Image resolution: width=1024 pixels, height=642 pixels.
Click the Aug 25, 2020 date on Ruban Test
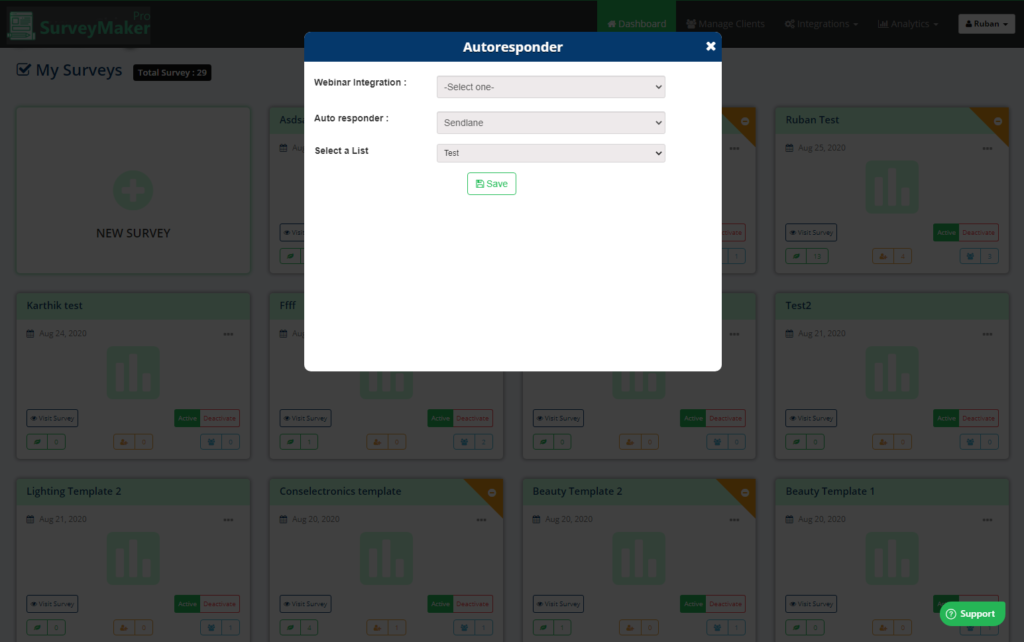pos(822,148)
